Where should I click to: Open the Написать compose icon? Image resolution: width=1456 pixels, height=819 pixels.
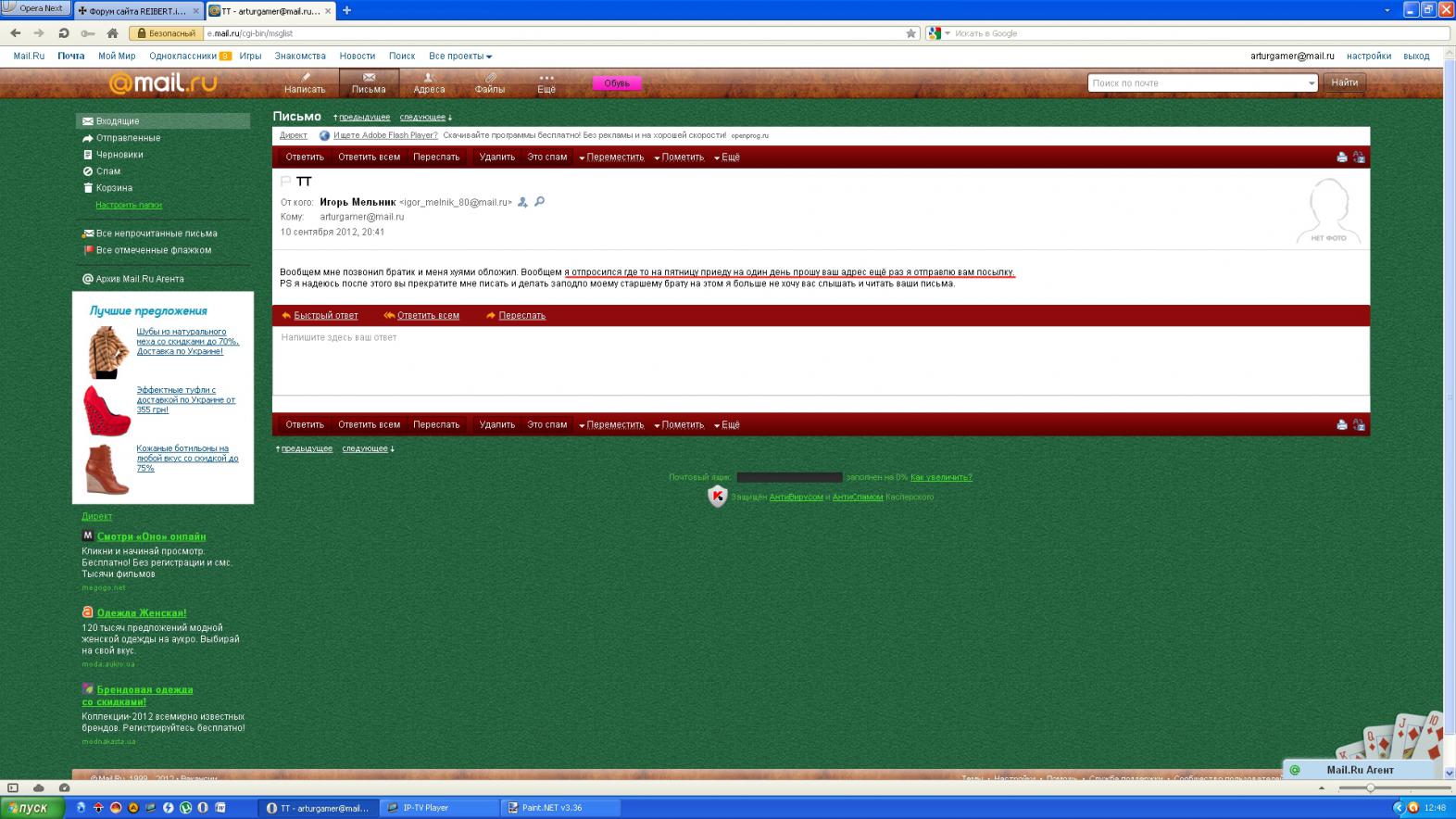(x=305, y=83)
